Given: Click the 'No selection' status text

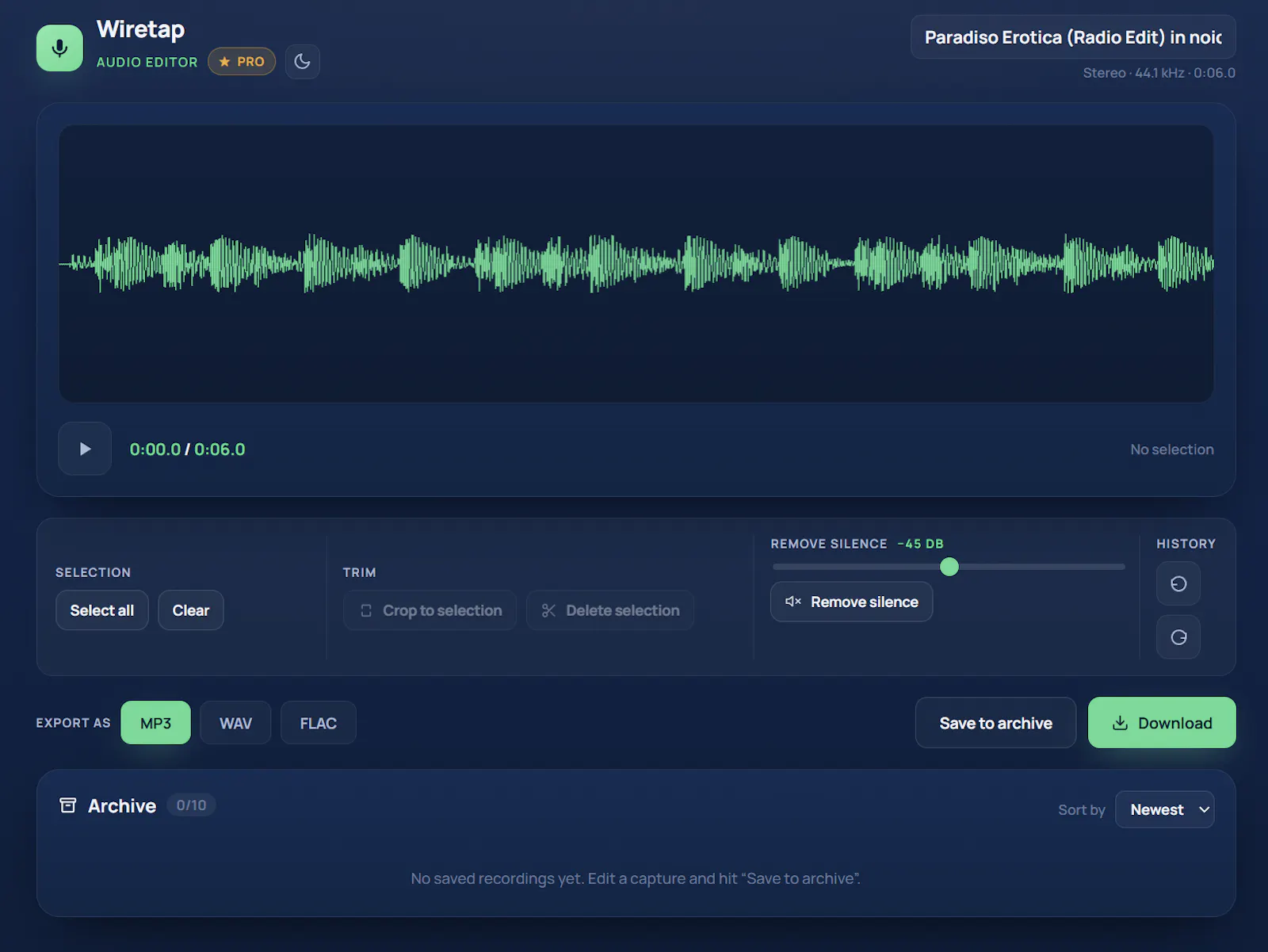Looking at the screenshot, I should click(1172, 449).
